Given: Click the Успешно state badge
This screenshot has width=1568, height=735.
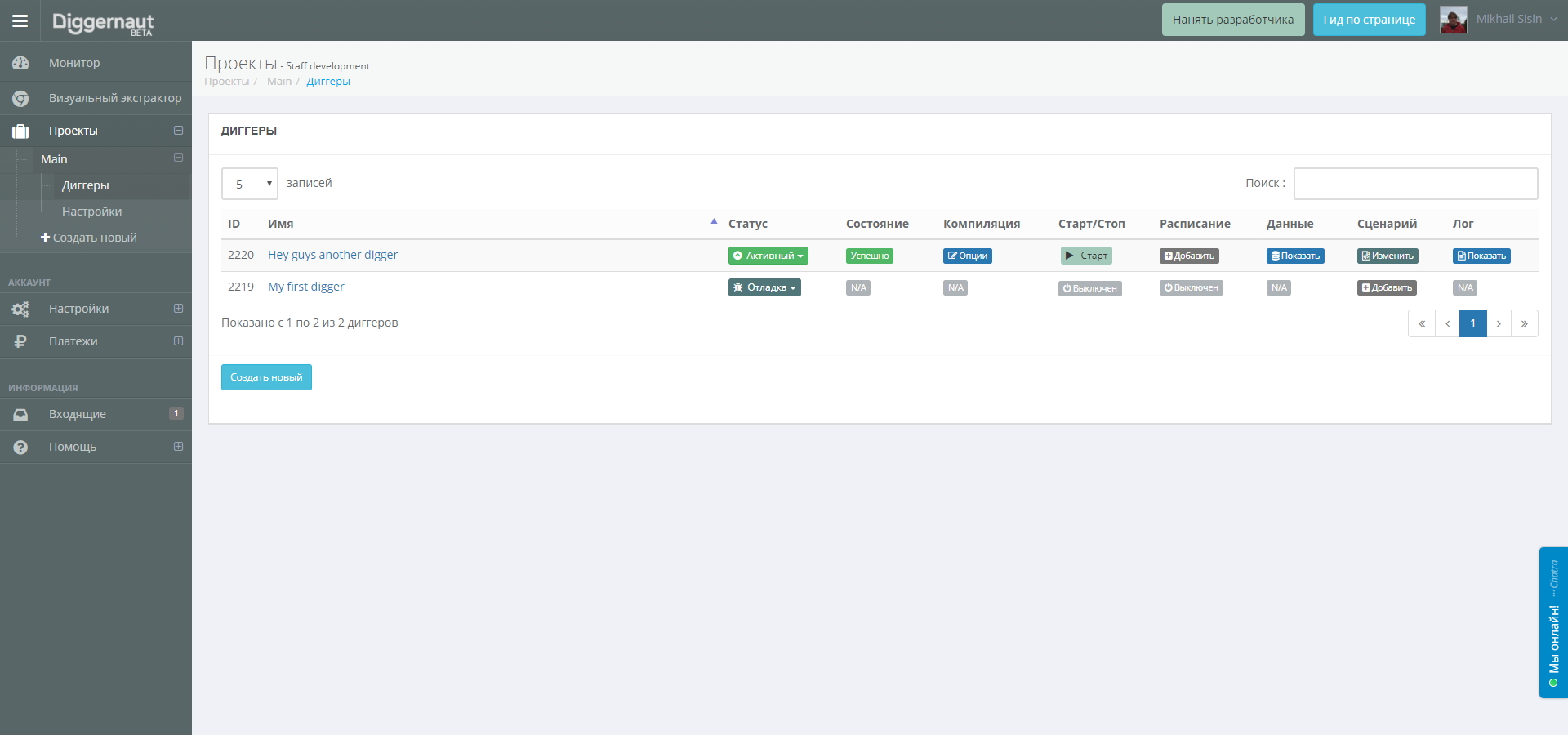Looking at the screenshot, I should click(x=870, y=256).
